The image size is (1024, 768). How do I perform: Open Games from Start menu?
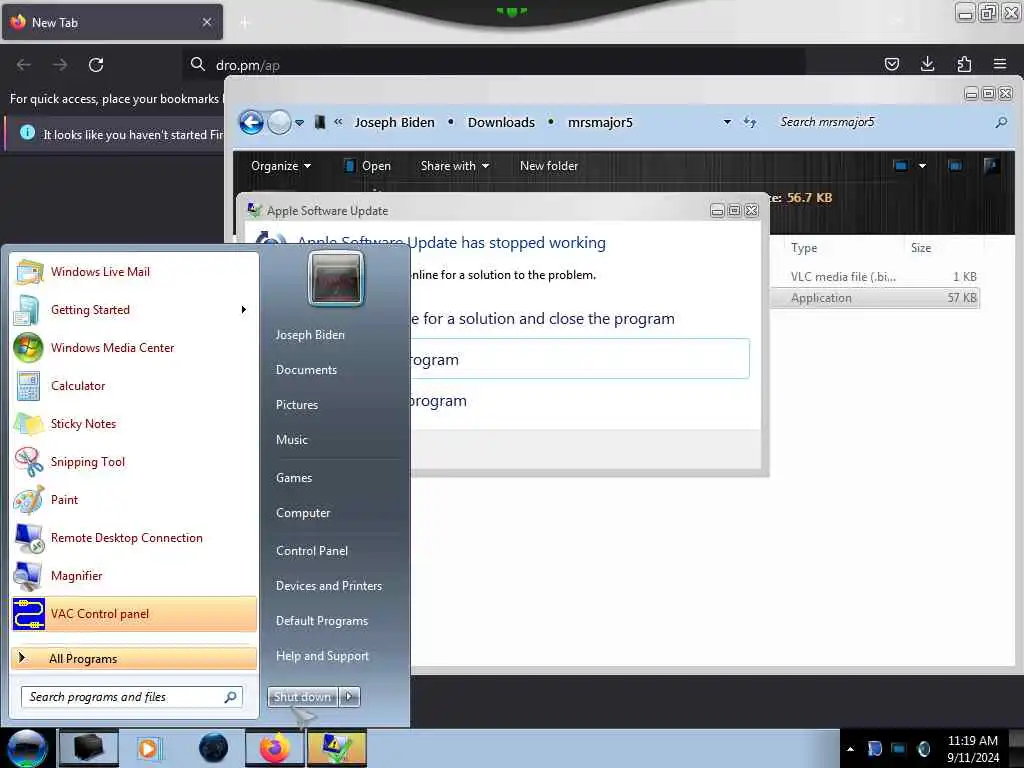coord(294,478)
